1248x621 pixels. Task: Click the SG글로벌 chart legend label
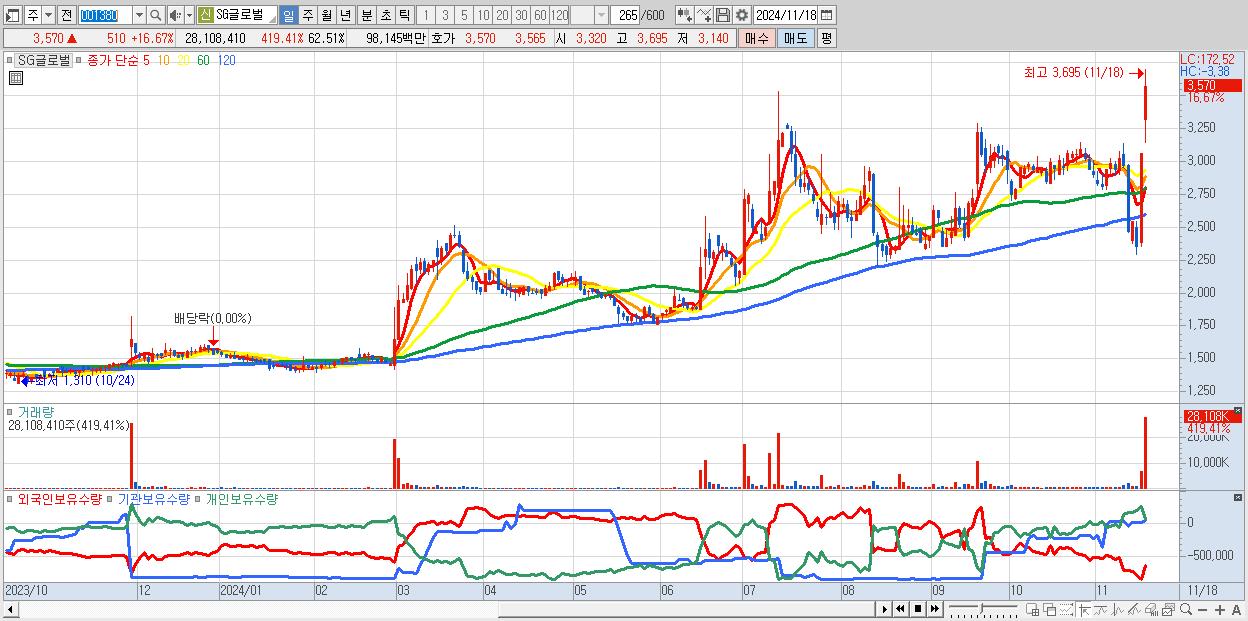pyautogui.click(x=45, y=60)
